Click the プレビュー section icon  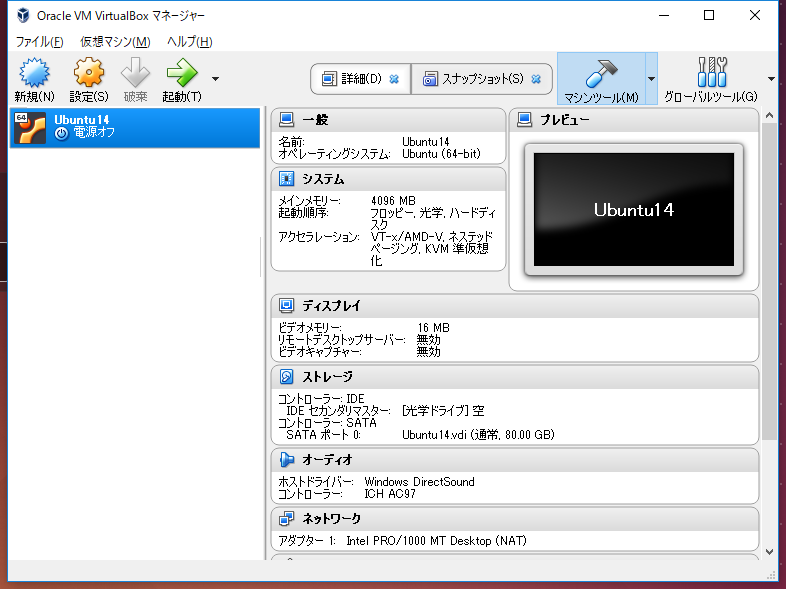click(x=524, y=119)
